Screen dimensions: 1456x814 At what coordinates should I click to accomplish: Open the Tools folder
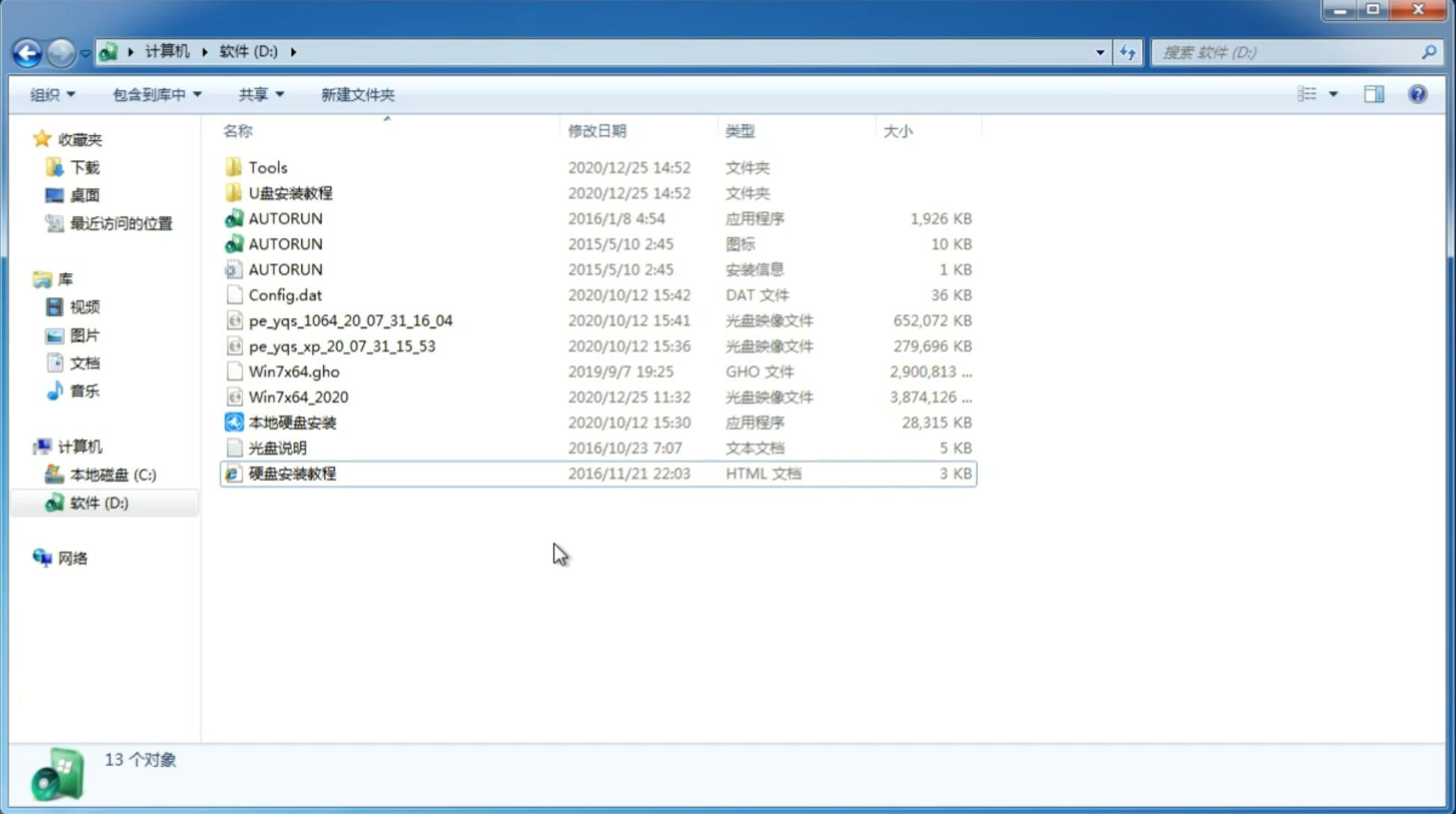[267, 167]
